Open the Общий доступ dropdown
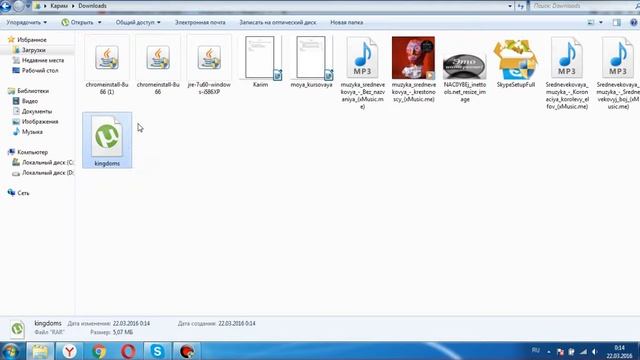This screenshot has height=360, width=640. pos(138,22)
